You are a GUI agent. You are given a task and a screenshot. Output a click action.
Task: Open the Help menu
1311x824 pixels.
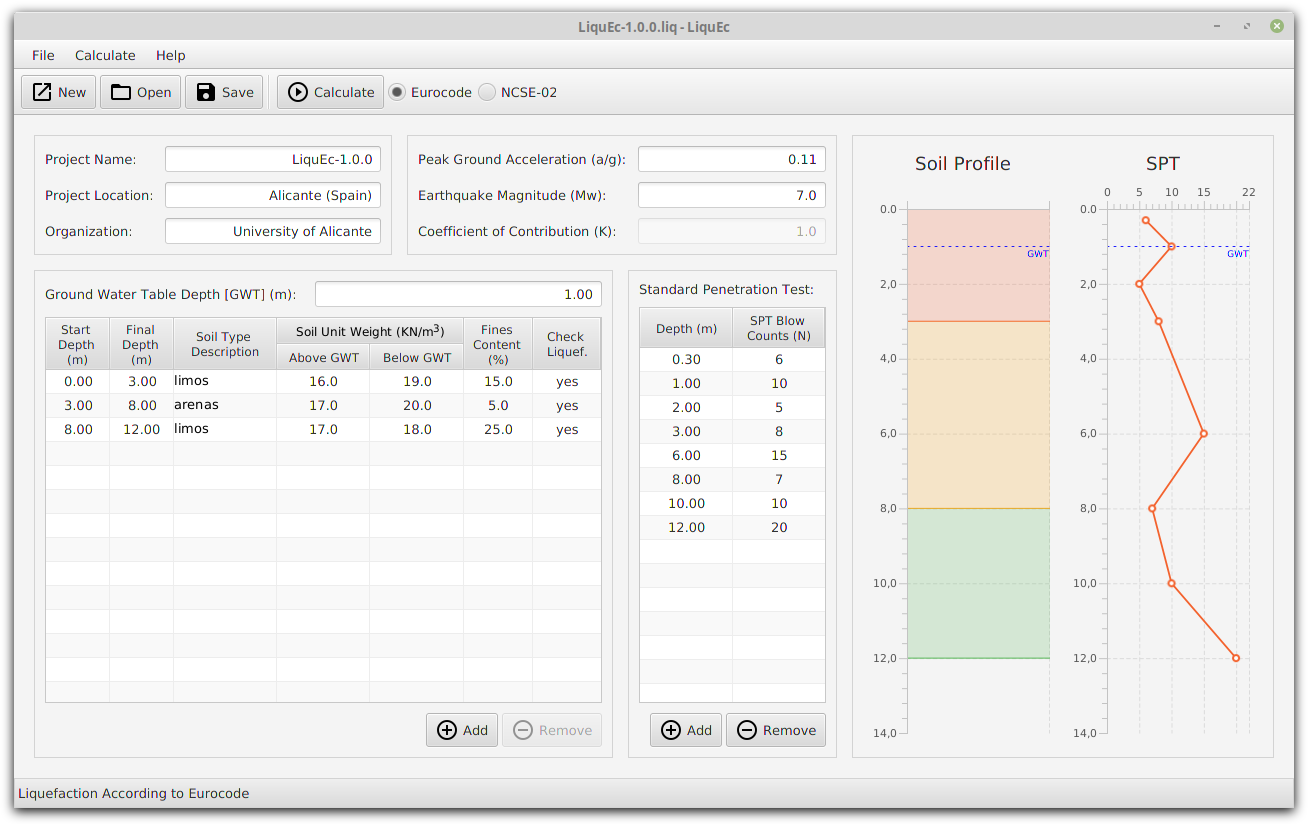coord(171,55)
